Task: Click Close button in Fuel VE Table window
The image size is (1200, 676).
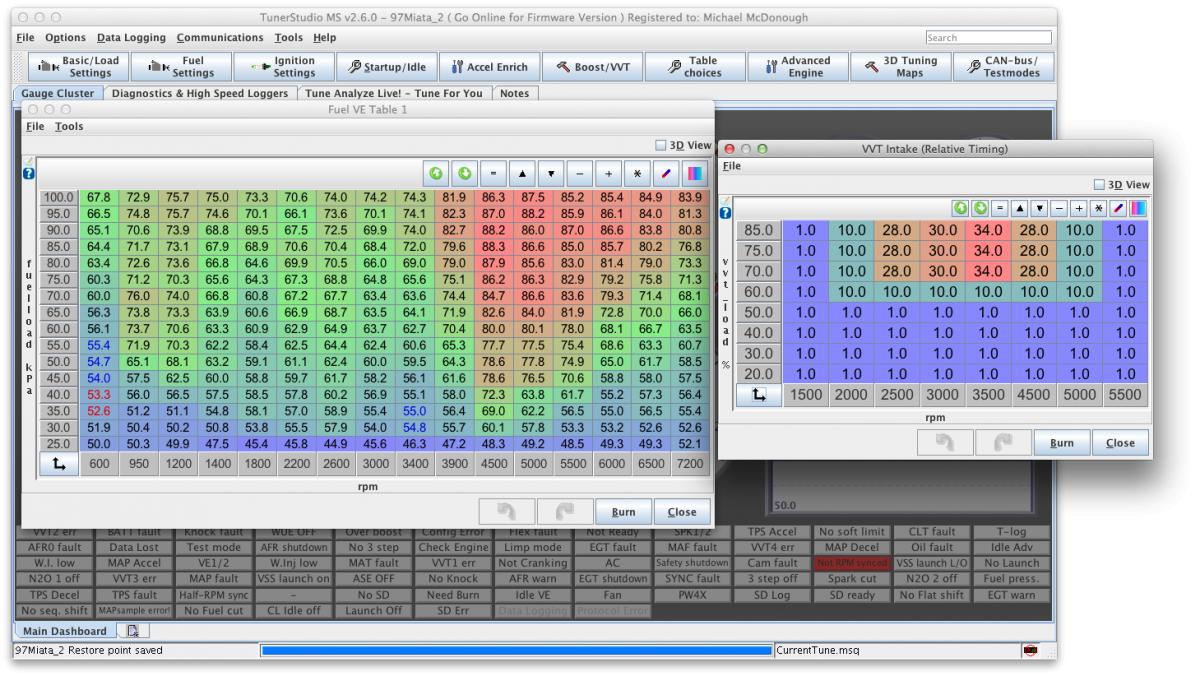Action: point(682,512)
